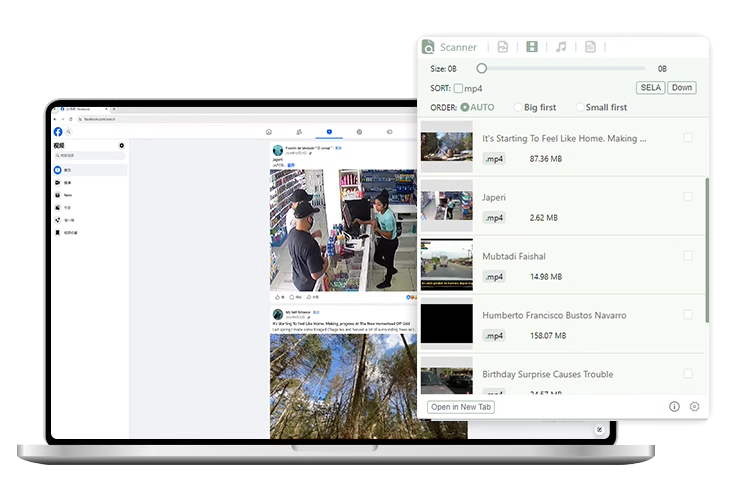The width and height of the screenshot is (750, 499).
Task: Click the Scanner logo icon
Action: click(x=428, y=47)
